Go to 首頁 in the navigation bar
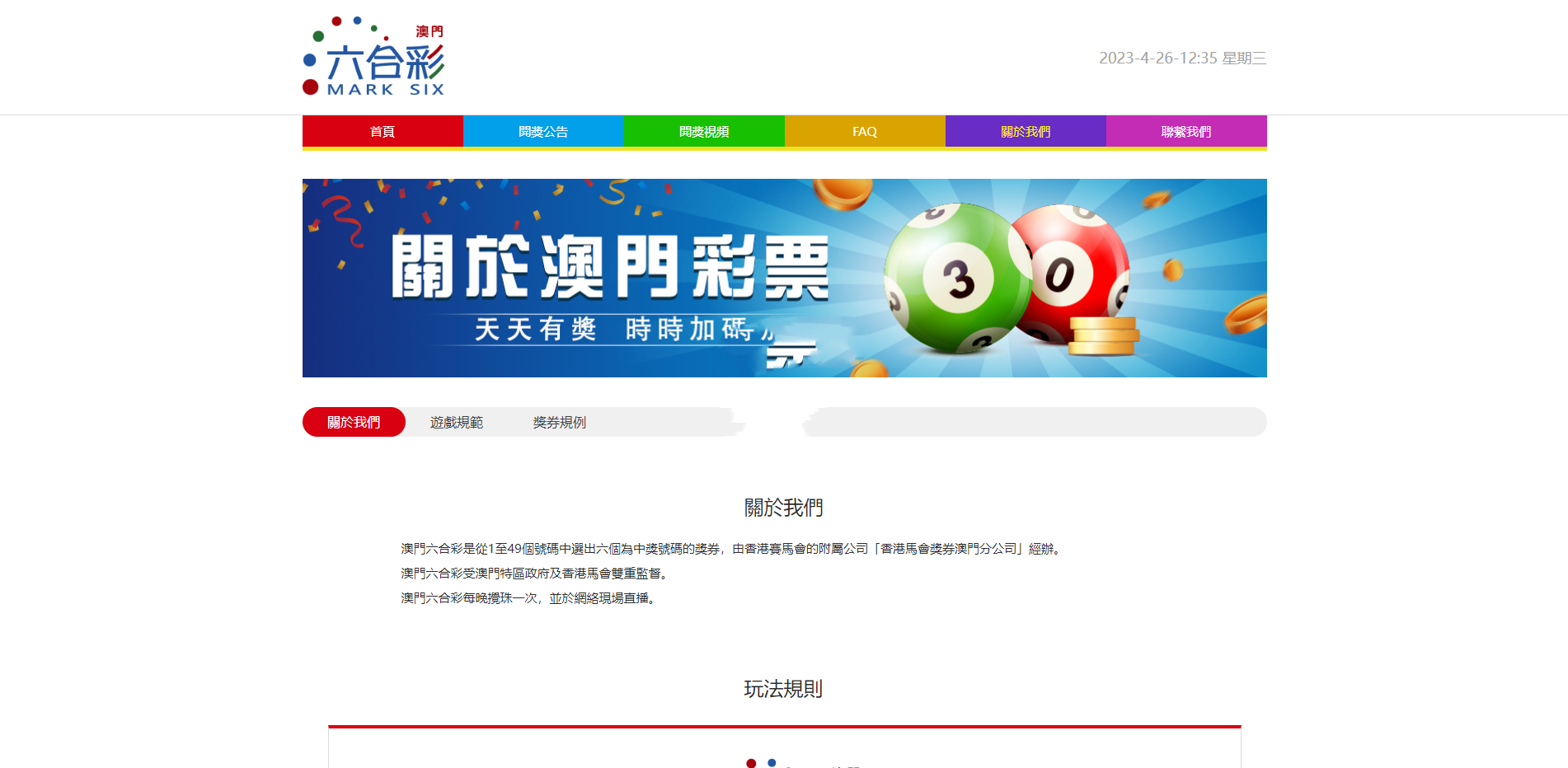This screenshot has width=1568, height=768. tap(383, 132)
